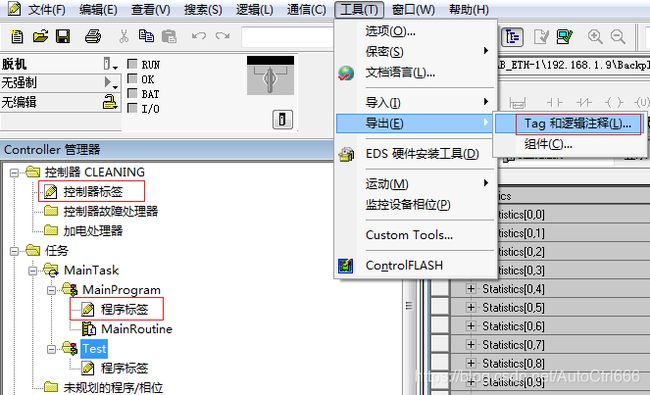
Task: Click the Undo arrow icon
Action: point(199,36)
